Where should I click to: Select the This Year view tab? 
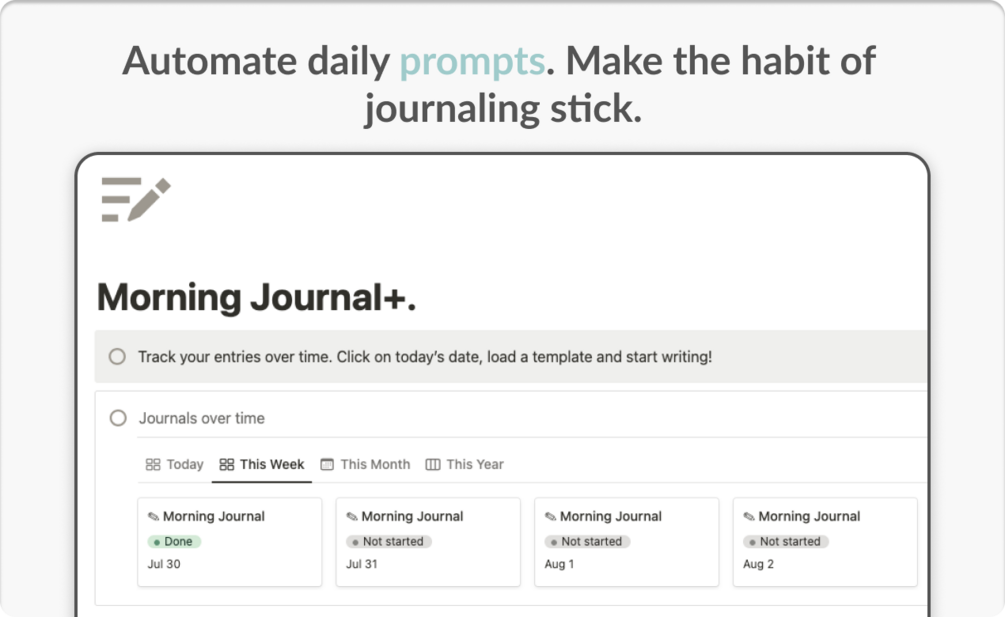(465, 465)
